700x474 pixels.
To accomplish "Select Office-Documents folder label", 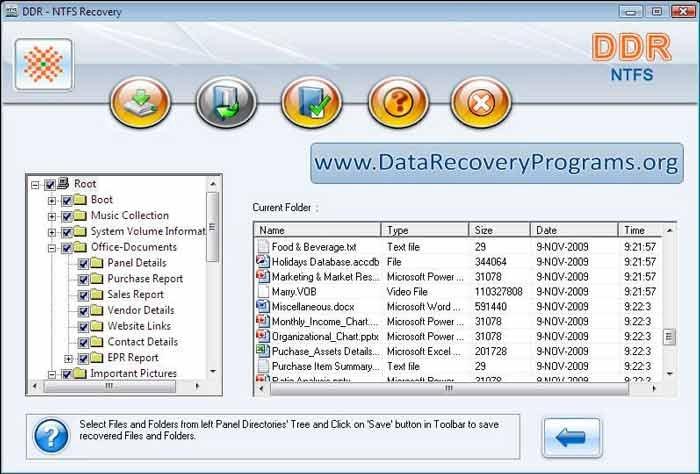I will click(x=134, y=247).
